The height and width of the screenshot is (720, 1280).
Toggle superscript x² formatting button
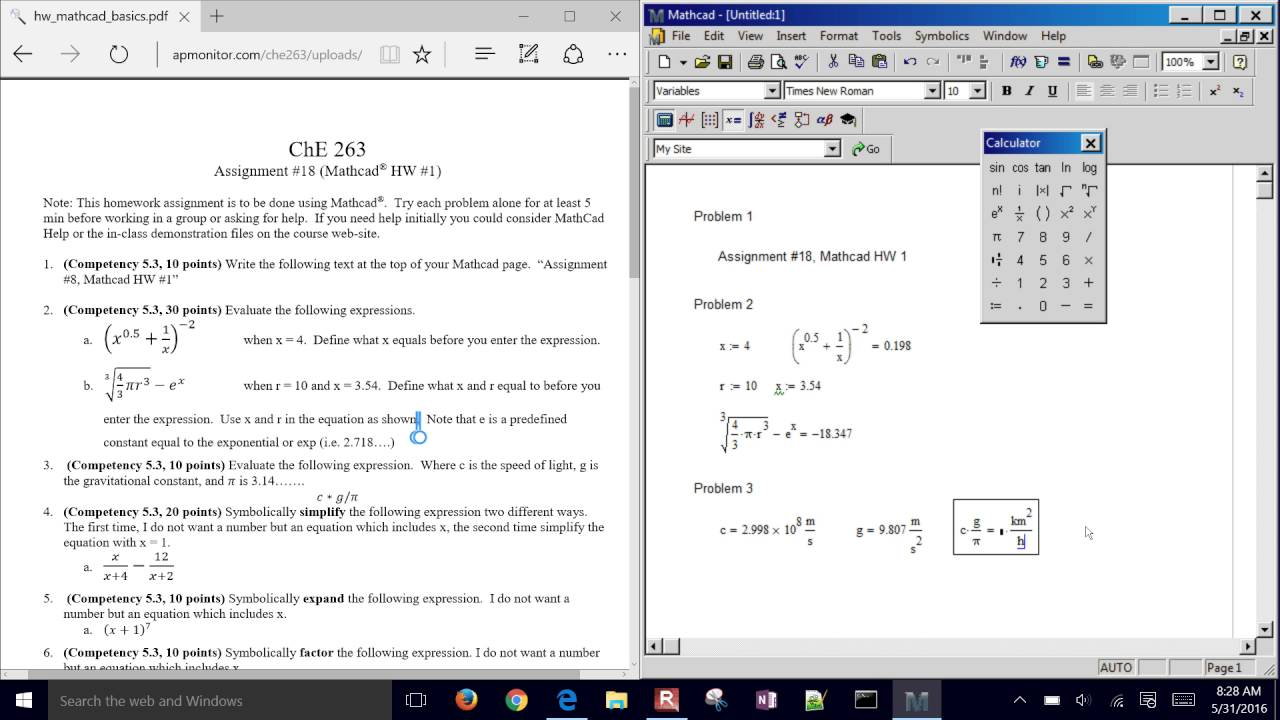(1215, 91)
